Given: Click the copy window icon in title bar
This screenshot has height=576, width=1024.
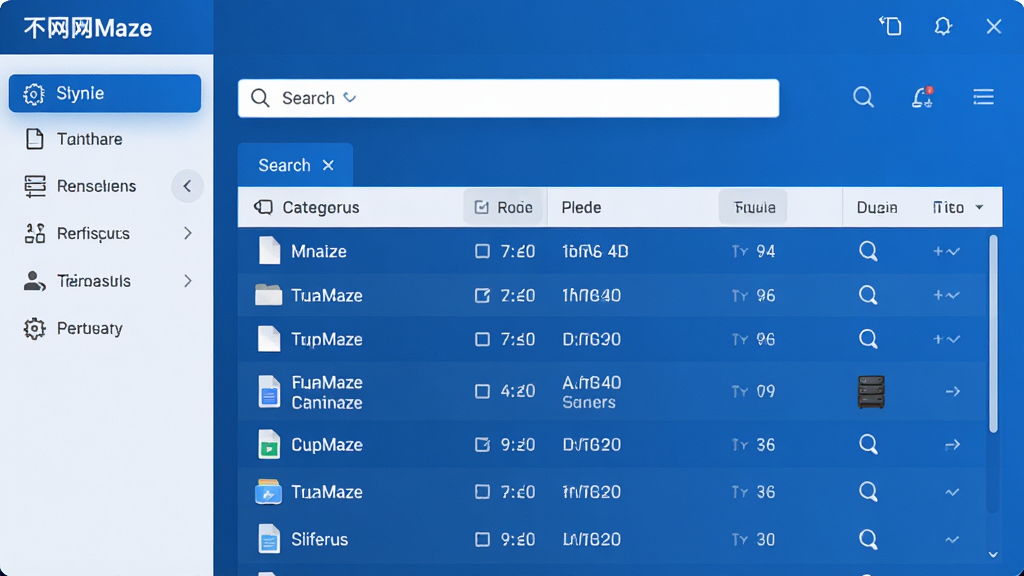Looking at the screenshot, I should [x=890, y=26].
